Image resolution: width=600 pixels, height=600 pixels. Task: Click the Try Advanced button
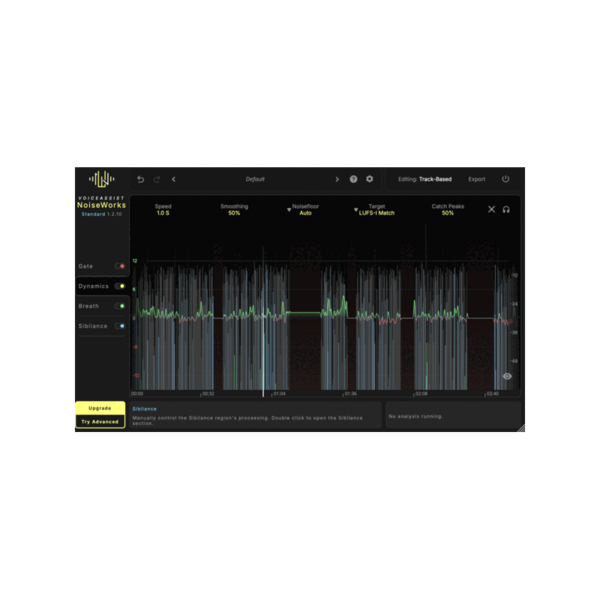point(100,421)
